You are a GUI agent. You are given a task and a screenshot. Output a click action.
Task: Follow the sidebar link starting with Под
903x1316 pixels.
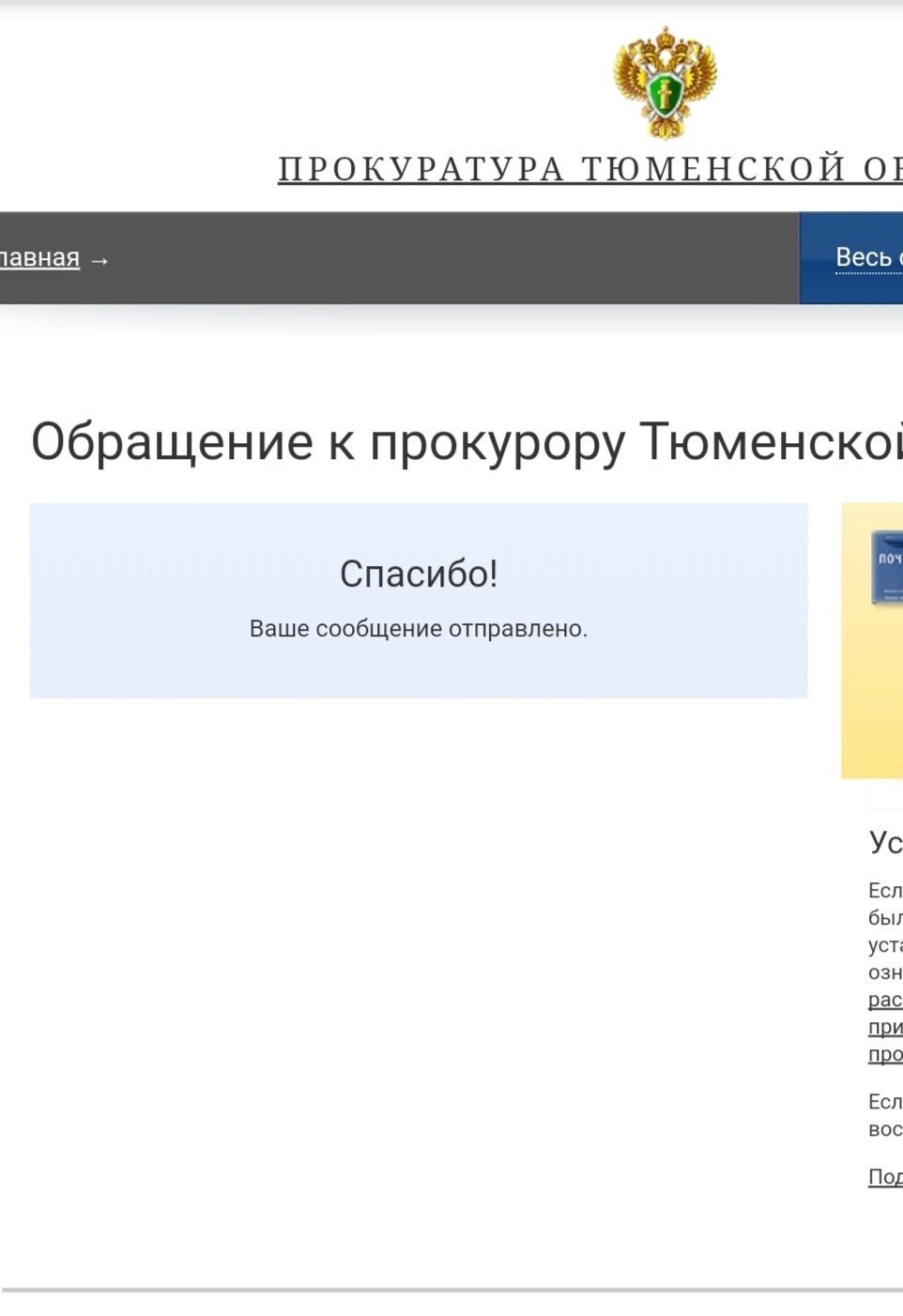pos(885,1176)
